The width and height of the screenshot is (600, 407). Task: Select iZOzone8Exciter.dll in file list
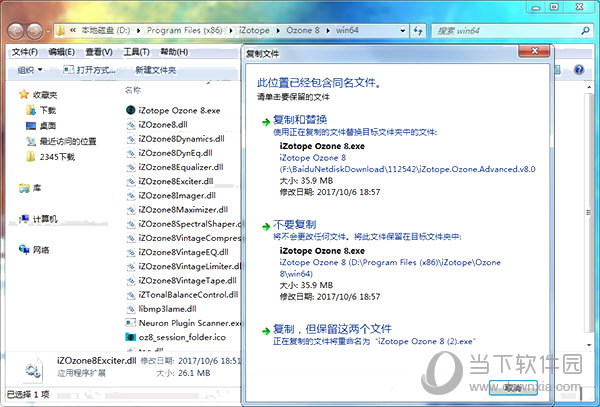[x=176, y=181]
